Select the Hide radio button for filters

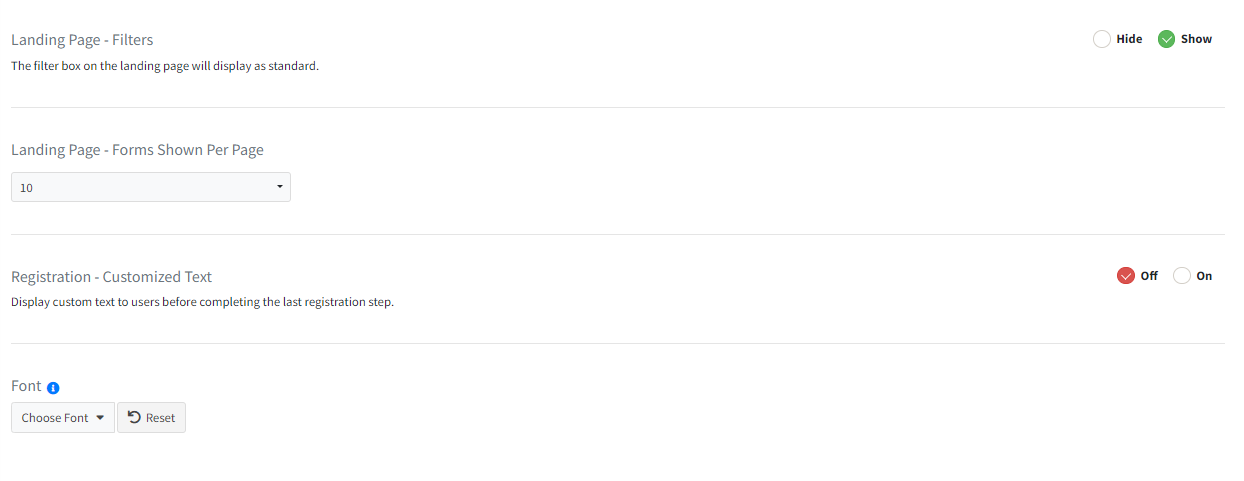click(1102, 39)
